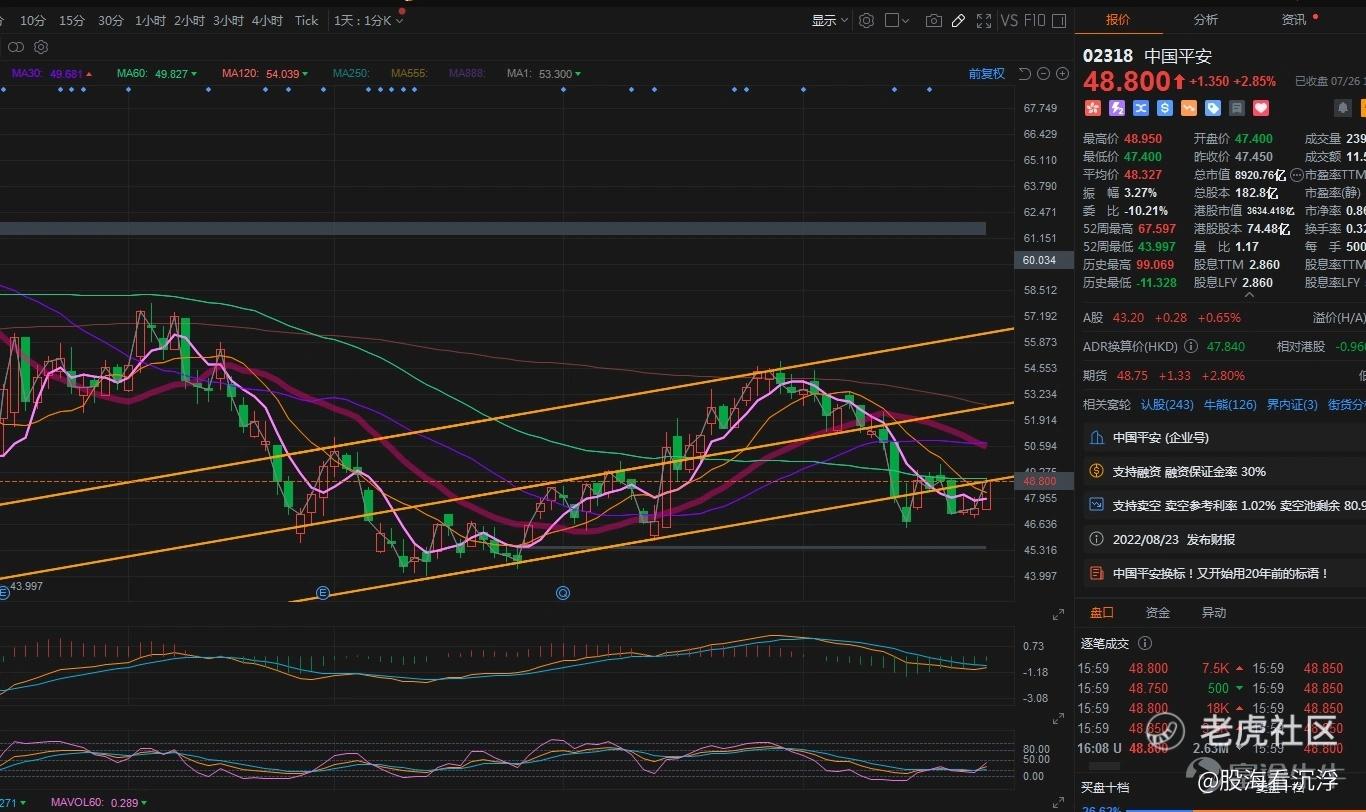The width and height of the screenshot is (1366, 812).
Task: Open the 显示 display dropdown
Action: [830, 20]
